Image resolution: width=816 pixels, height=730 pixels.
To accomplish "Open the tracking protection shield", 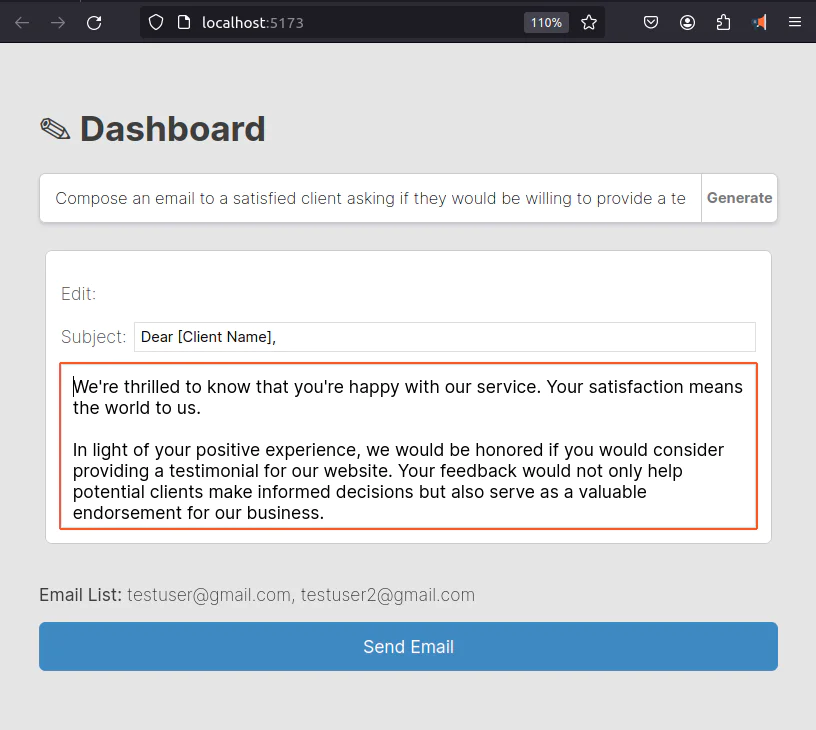I will point(156,22).
